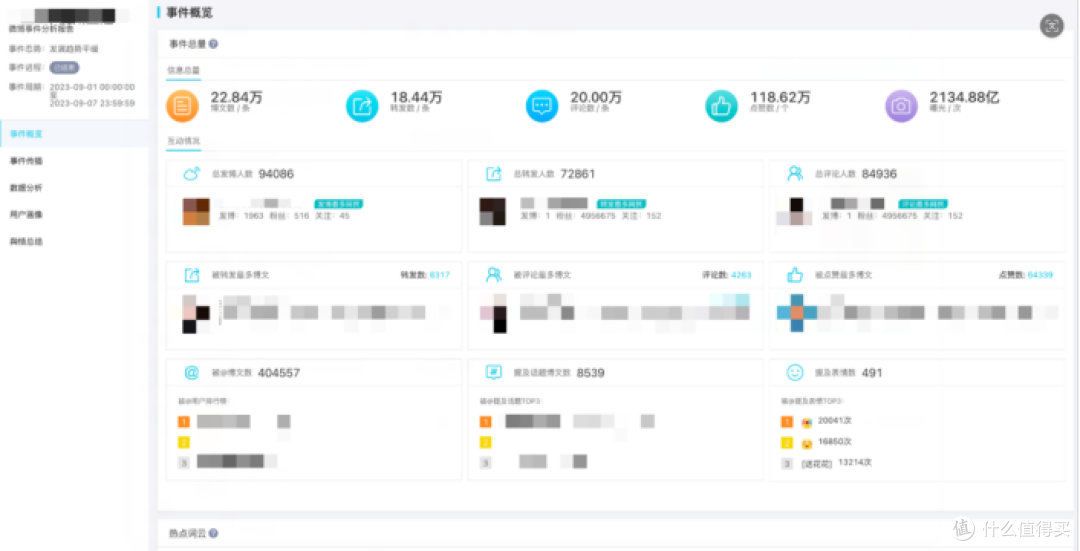Viewport: 1080px width, 551px height.
Task: Click the 20.00万 comment value
Action: coord(596,98)
